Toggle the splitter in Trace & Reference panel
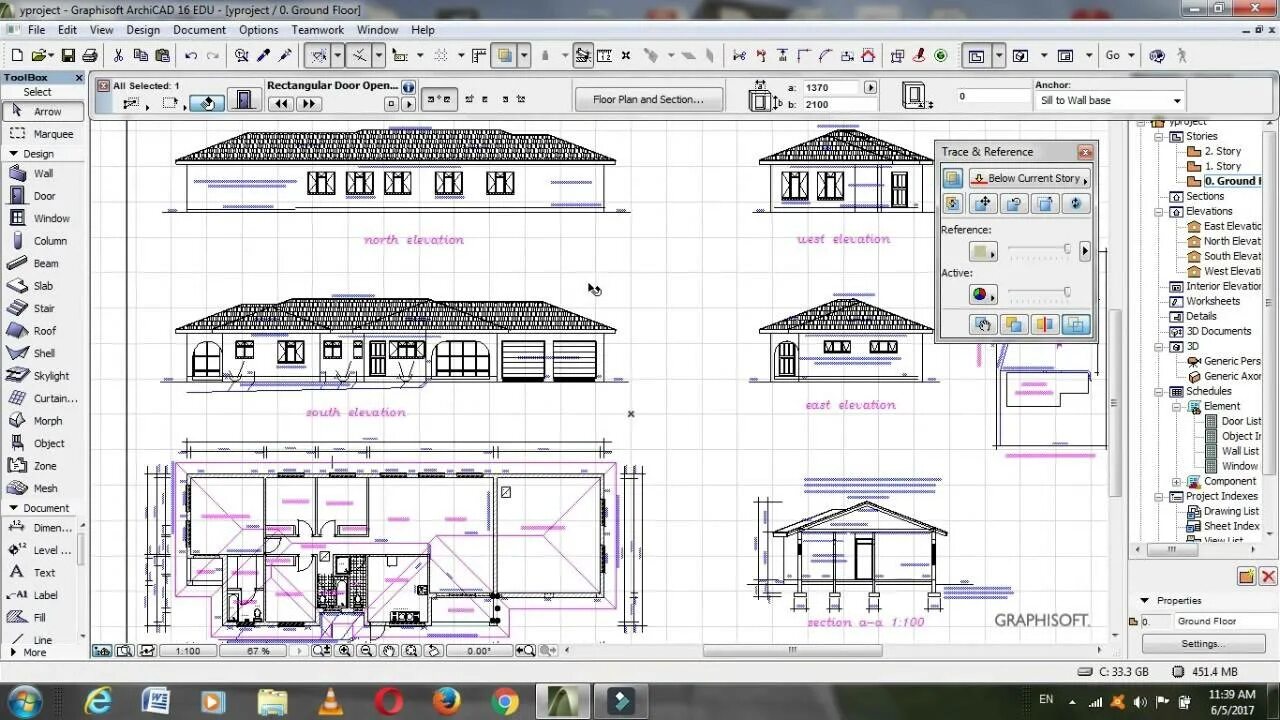This screenshot has height=720, width=1280. coord(1044,324)
